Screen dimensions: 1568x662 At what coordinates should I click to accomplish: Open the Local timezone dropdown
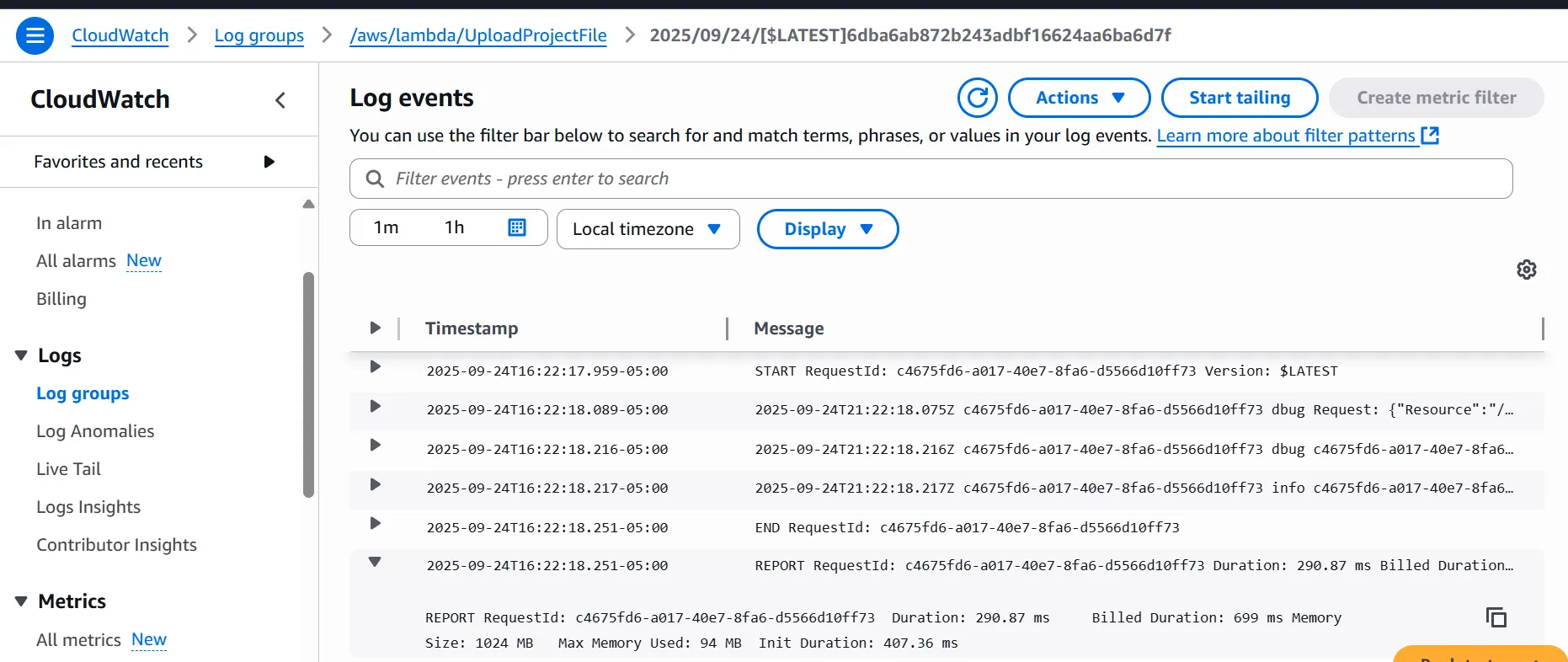coord(648,229)
